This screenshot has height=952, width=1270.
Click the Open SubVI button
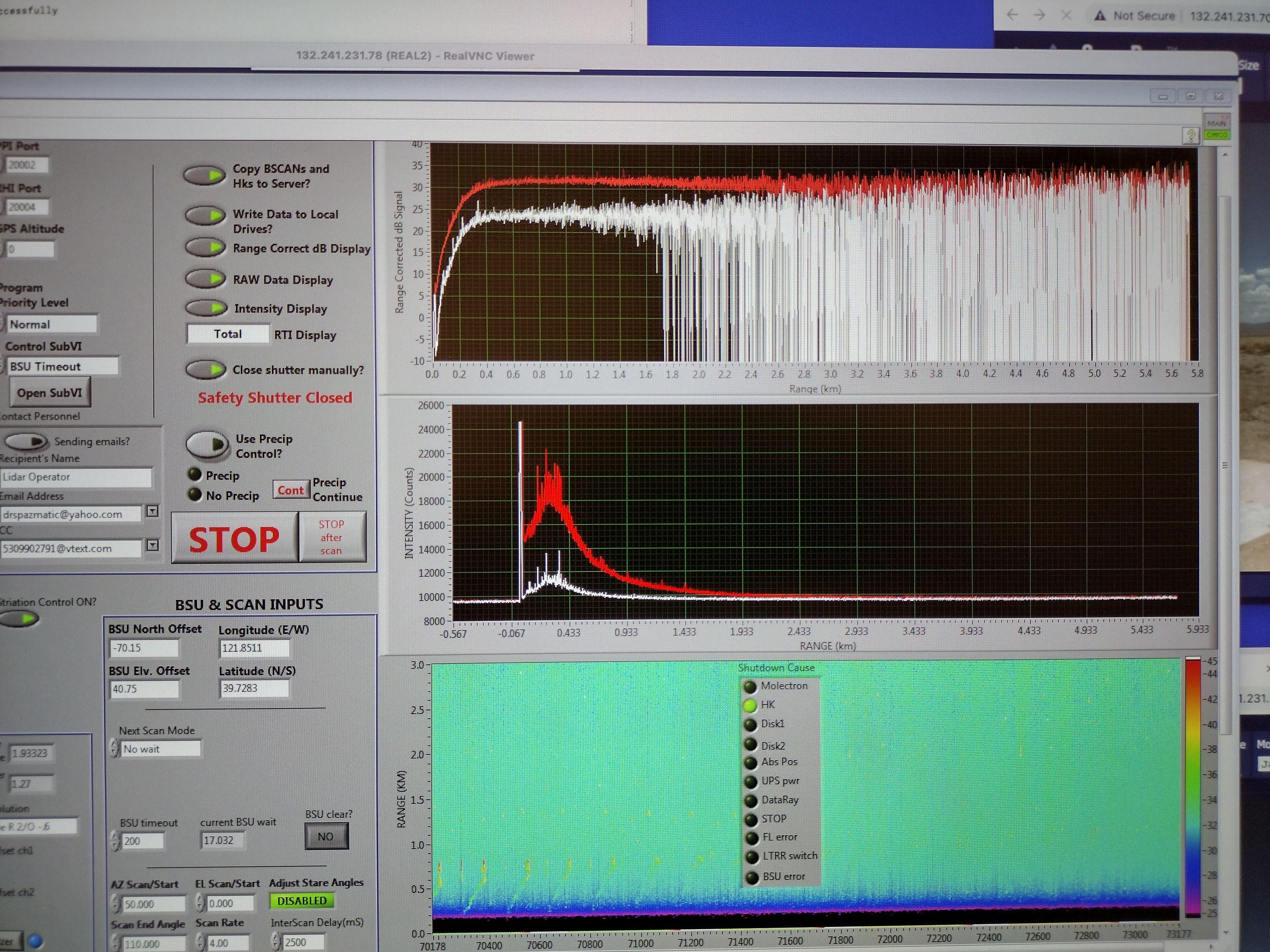50,393
